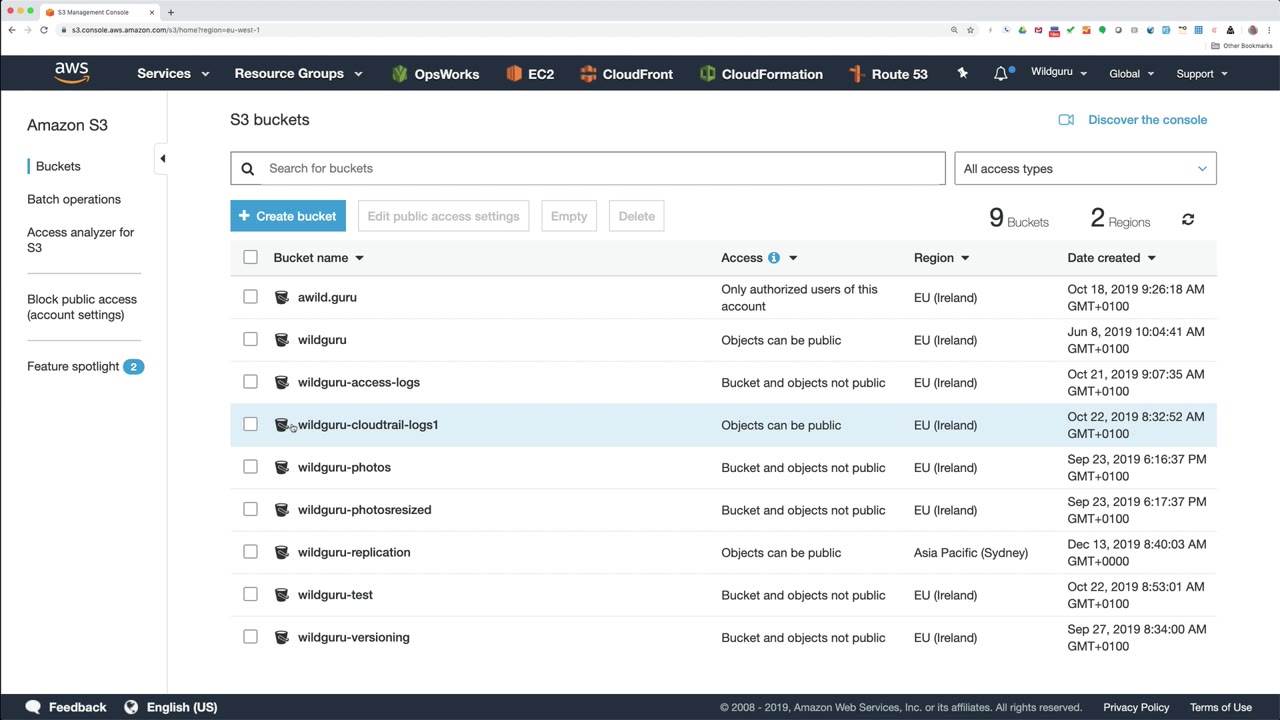Click the AWS logo home icon
The width and height of the screenshot is (1280, 720).
point(72,73)
